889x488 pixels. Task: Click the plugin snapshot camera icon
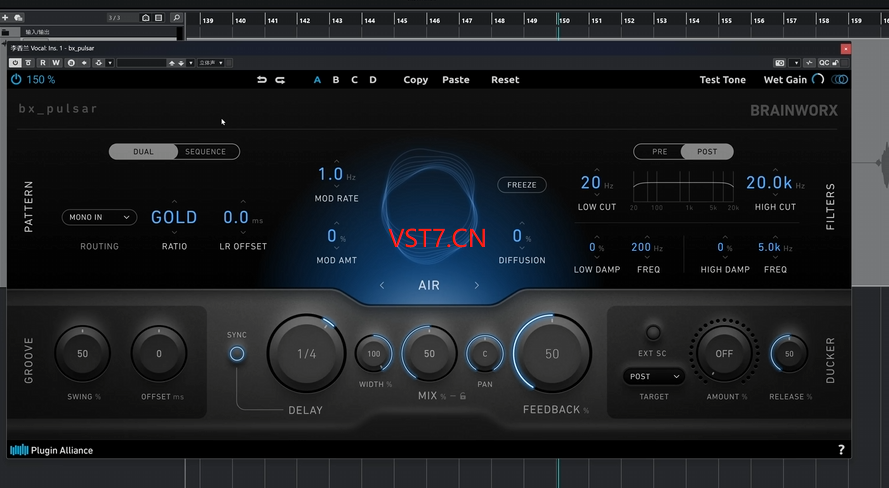pyautogui.click(x=780, y=63)
